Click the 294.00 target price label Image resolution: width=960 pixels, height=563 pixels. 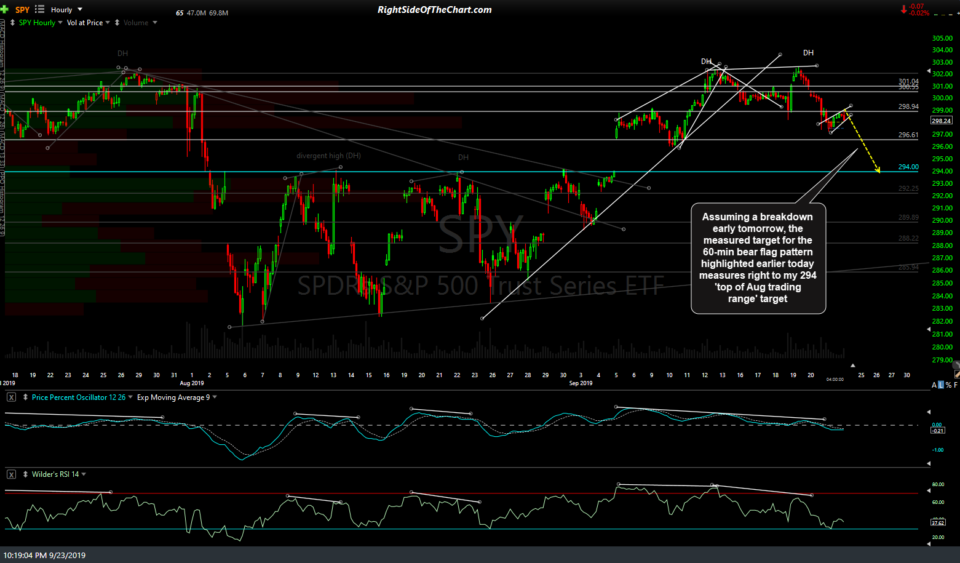908,166
